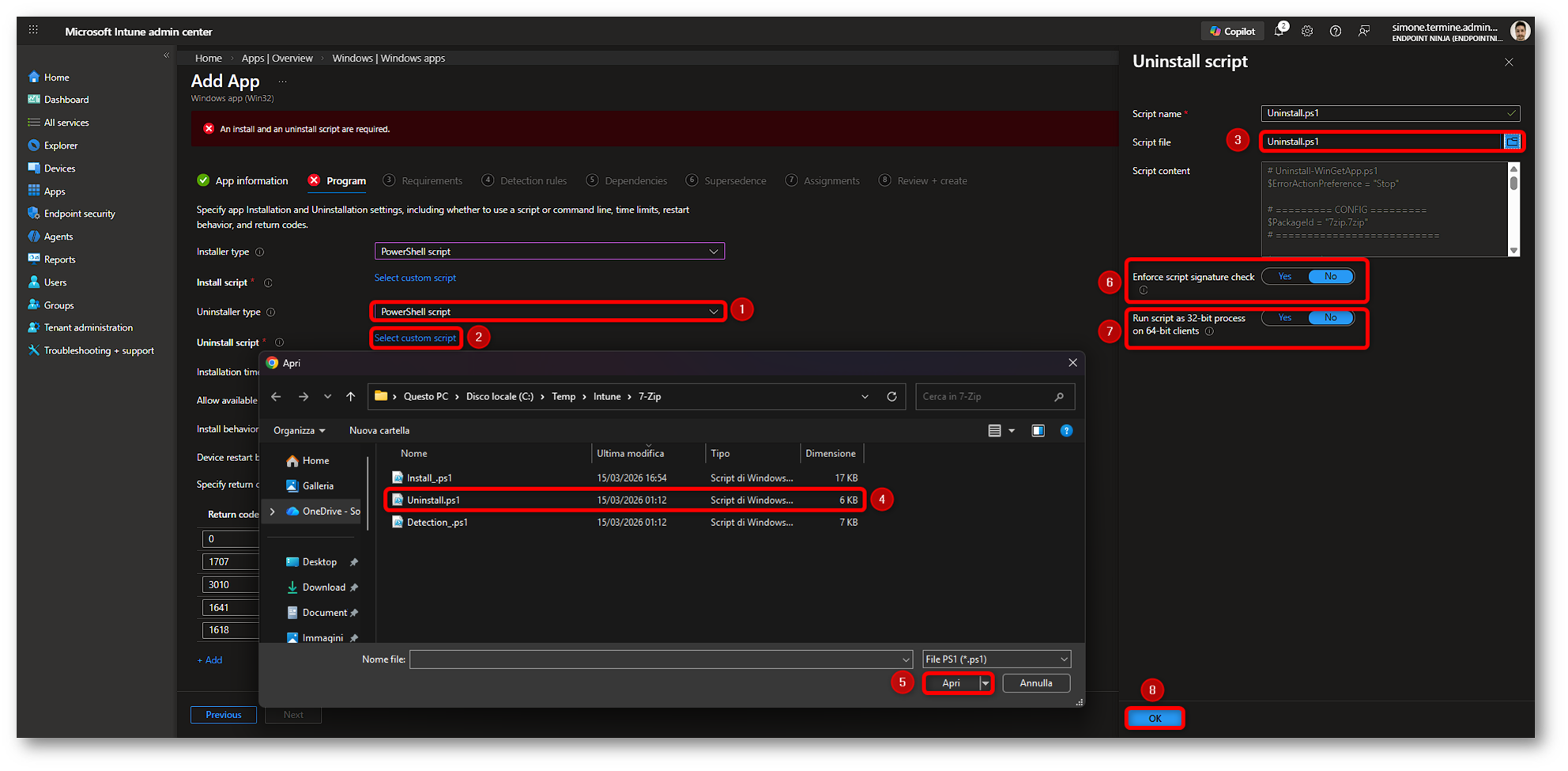Set Run script as 32-bit to Yes
Screen dimensions: 1568x771
tap(1285, 318)
